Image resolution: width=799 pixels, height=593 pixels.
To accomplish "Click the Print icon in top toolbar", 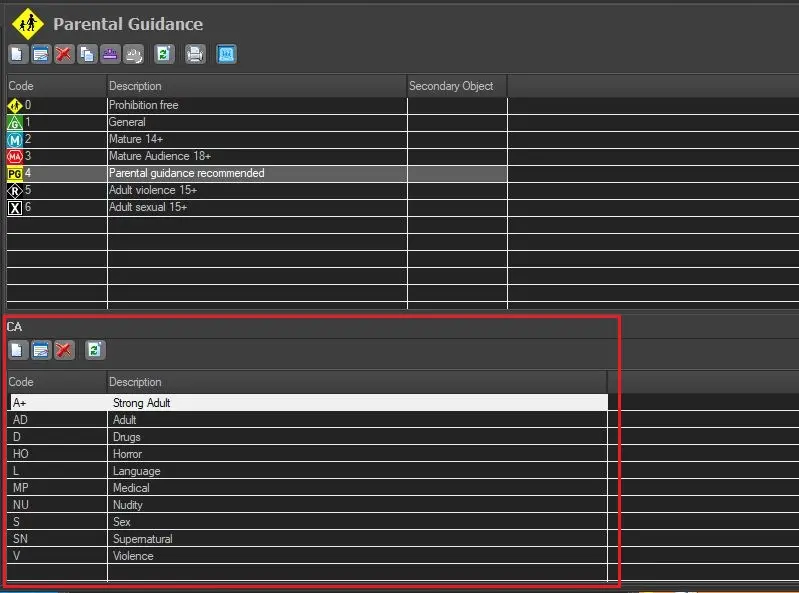I will pos(196,54).
